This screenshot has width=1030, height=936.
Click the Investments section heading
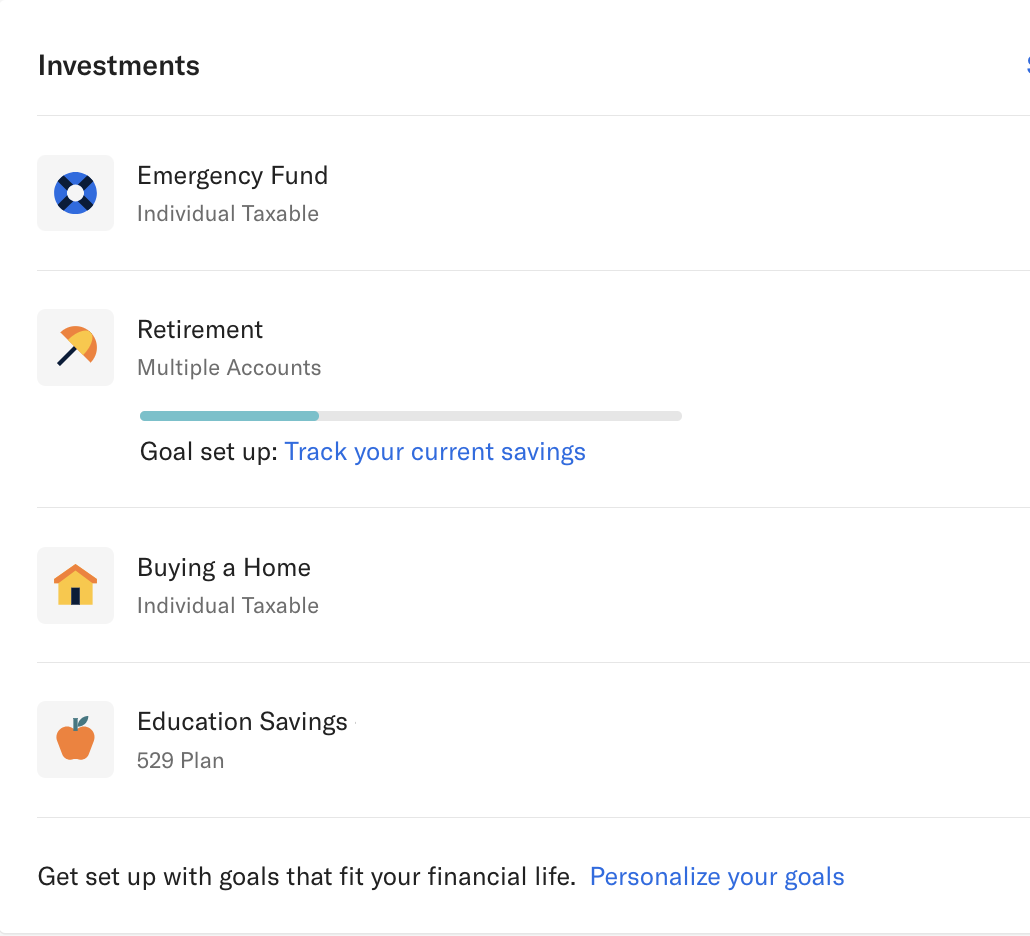pyautogui.click(x=119, y=66)
